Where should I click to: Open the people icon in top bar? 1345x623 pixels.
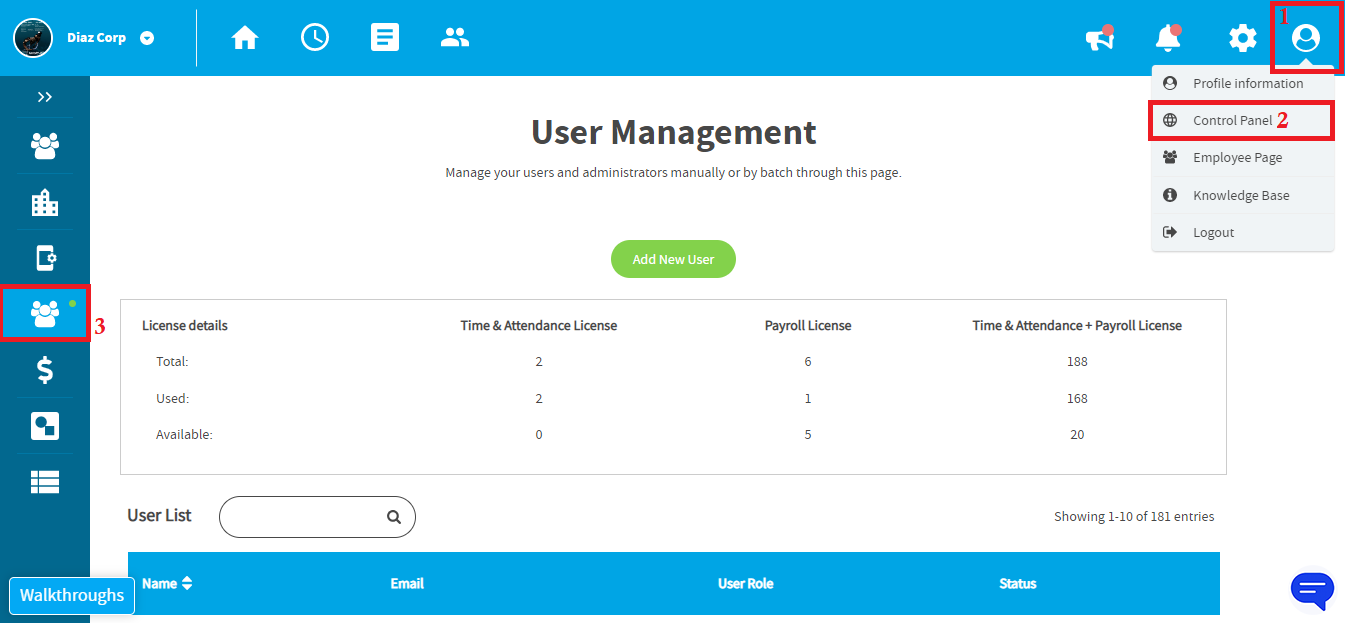click(x=455, y=38)
